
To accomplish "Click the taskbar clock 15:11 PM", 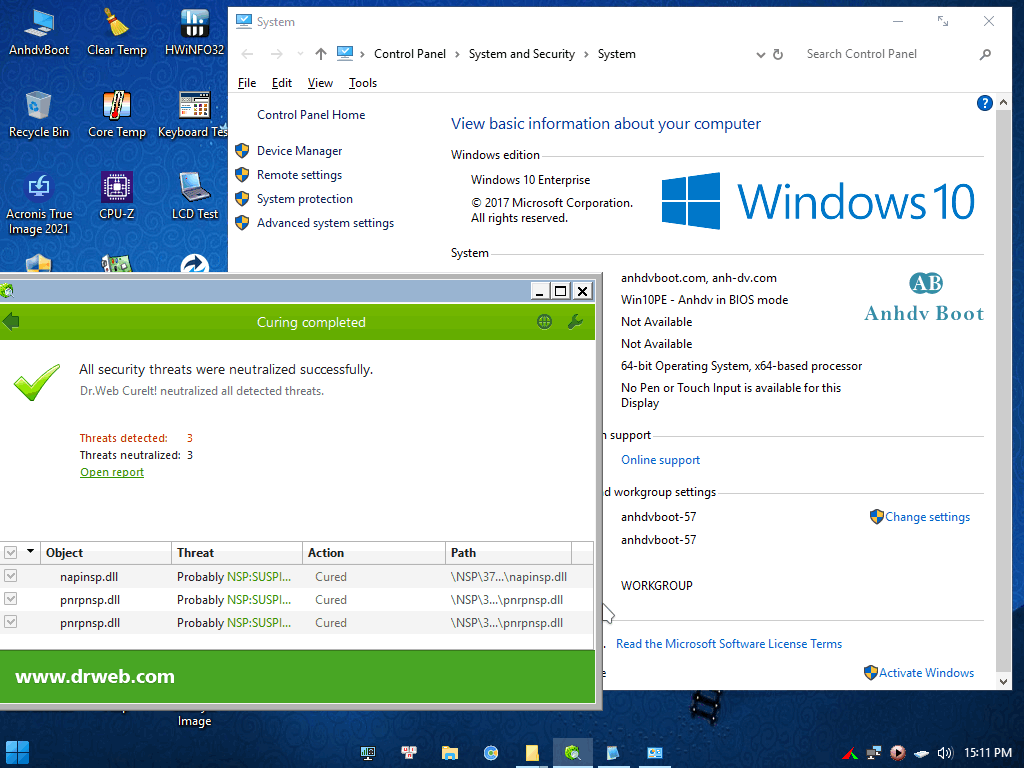I will 987,753.
